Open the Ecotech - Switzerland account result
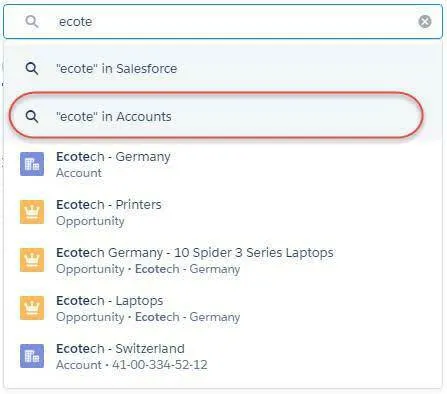Image resolution: width=447 pixels, height=394 pixels. (223, 356)
